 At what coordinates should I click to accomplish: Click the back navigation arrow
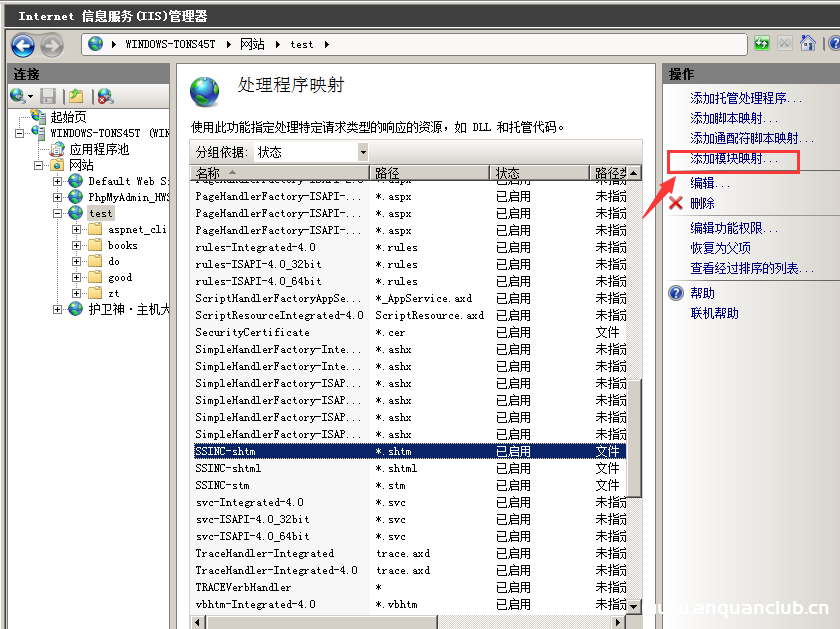[x=21, y=44]
